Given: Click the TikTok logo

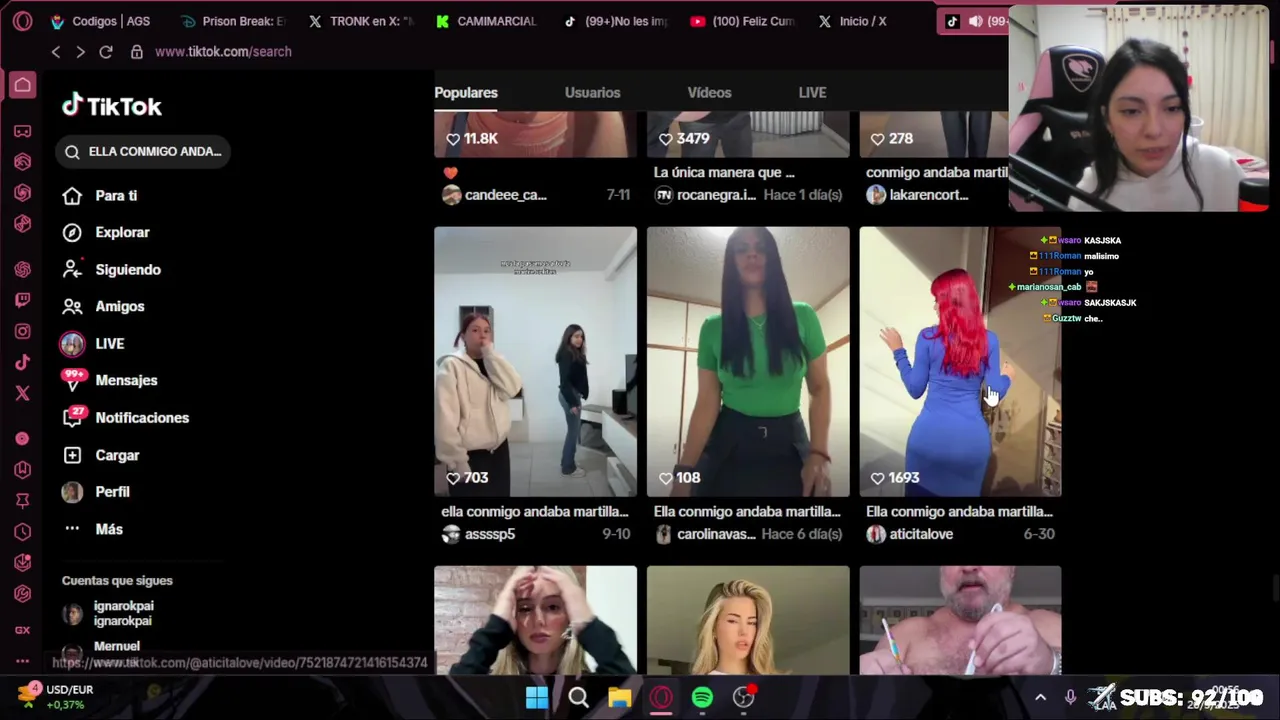Looking at the screenshot, I should pyautogui.click(x=112, y=106).
